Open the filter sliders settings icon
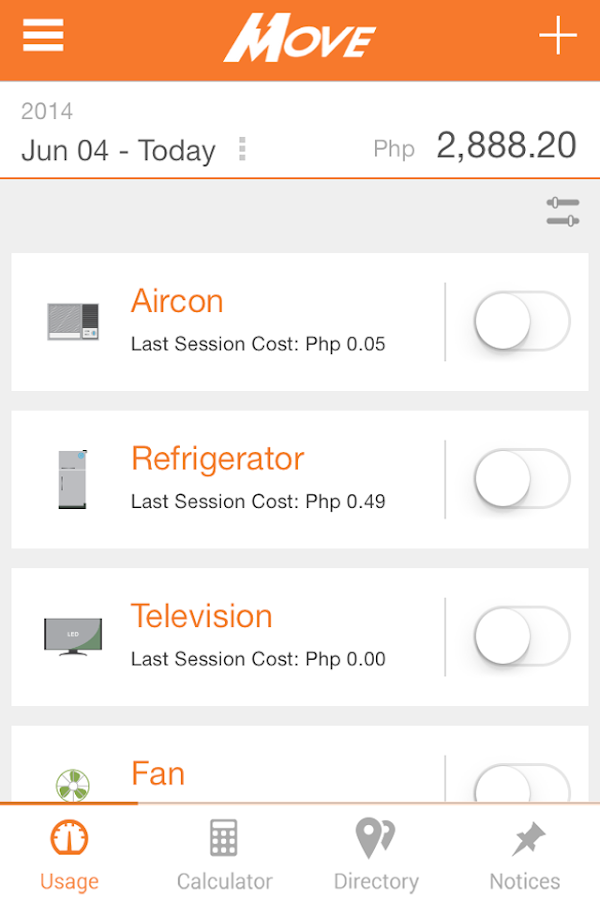This screenshot has height=900, width=600. [x=563, y=212]
